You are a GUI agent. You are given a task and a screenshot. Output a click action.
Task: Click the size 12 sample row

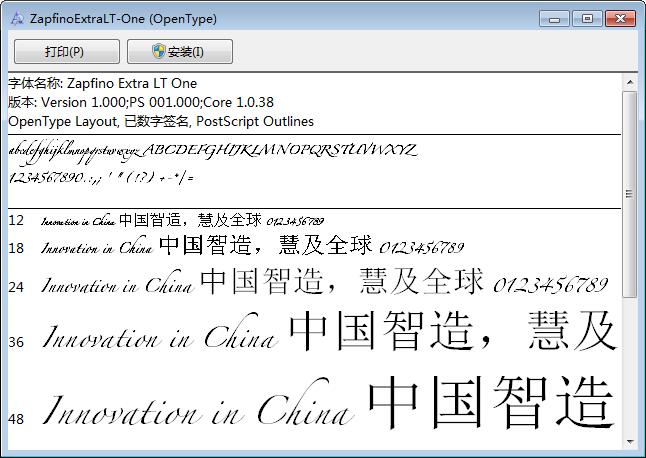(166, 220)
